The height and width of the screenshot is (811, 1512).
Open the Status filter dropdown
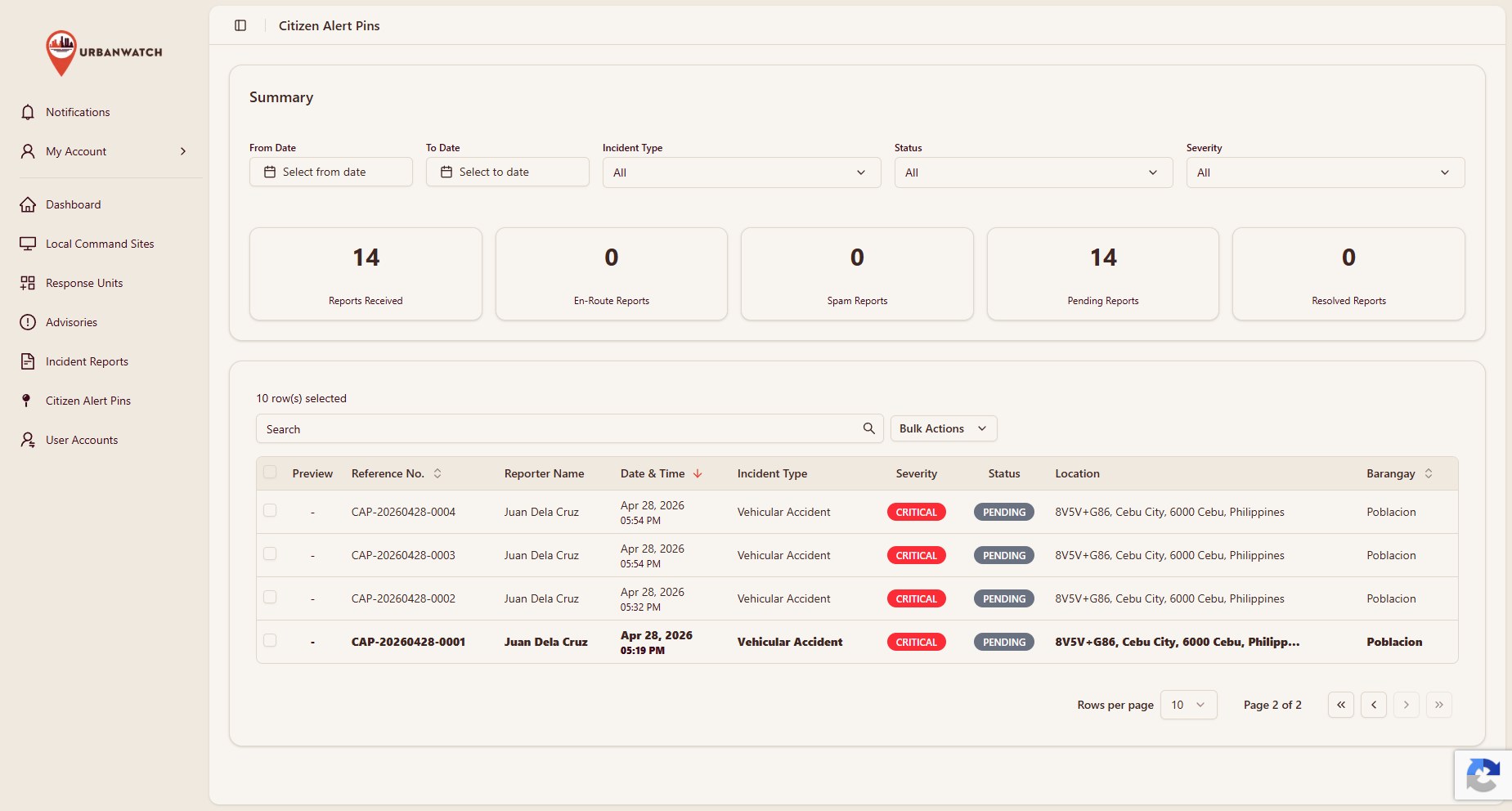pyautogui.click(x=1034, y=173)
